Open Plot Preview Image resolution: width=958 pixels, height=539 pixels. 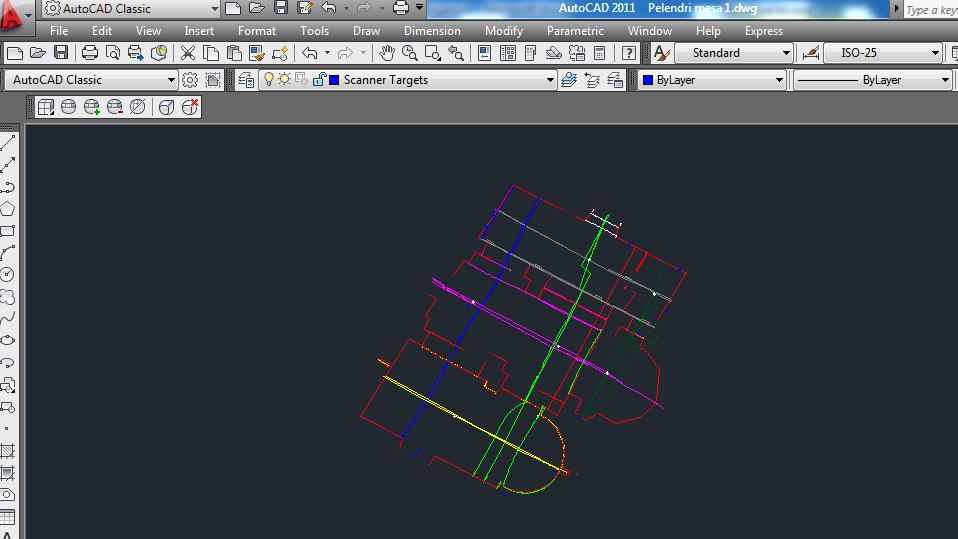[x=112, y=53]
